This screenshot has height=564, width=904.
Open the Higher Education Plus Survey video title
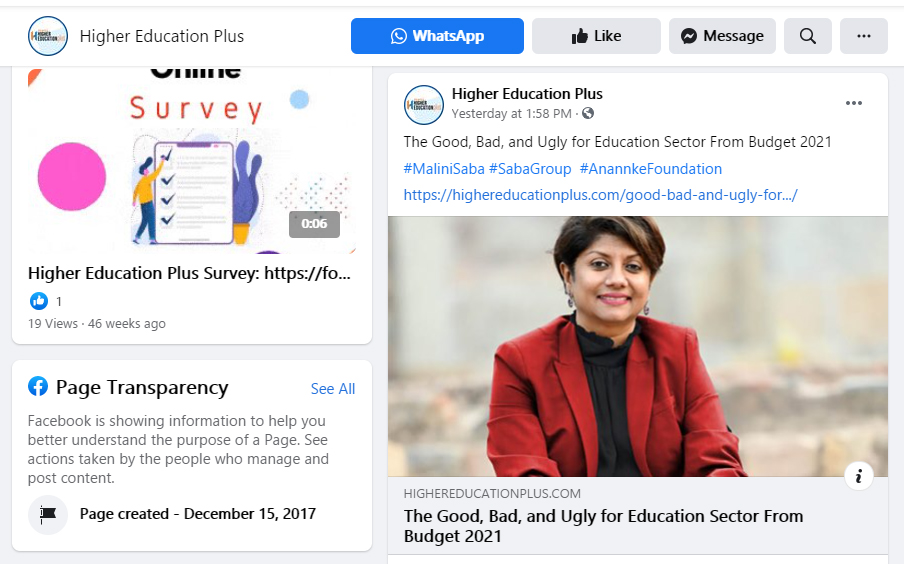point(189,273)
